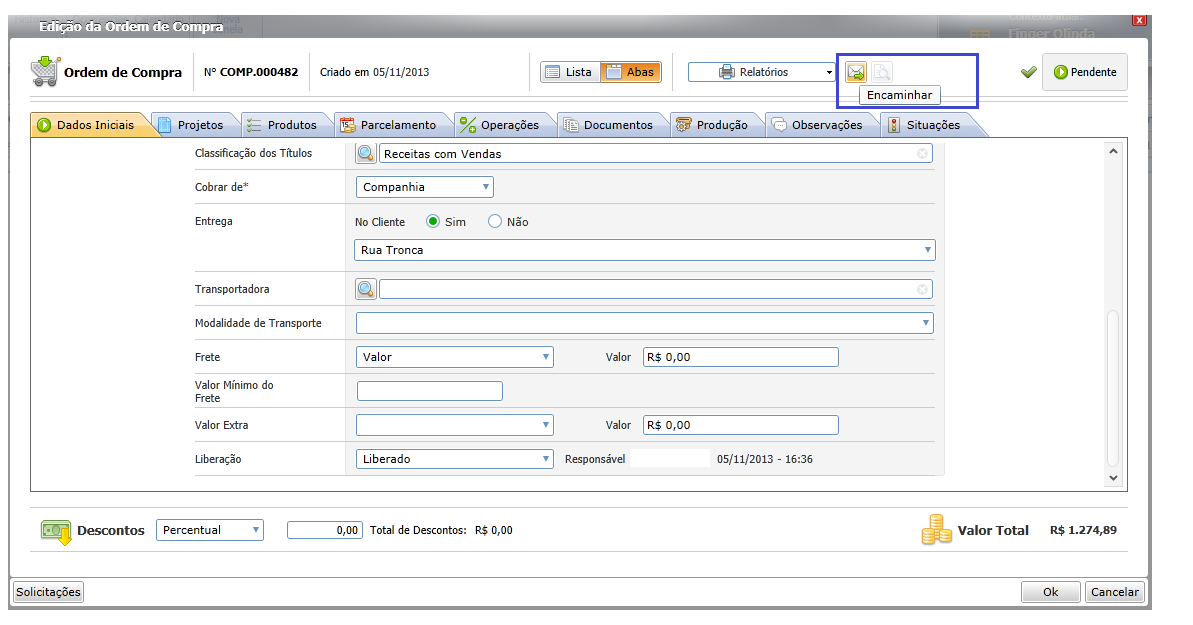The height and width of the screenshot is (625, 1193).
Task: Click the shopping cart Ordem de Compra icon
Action: 45,72
